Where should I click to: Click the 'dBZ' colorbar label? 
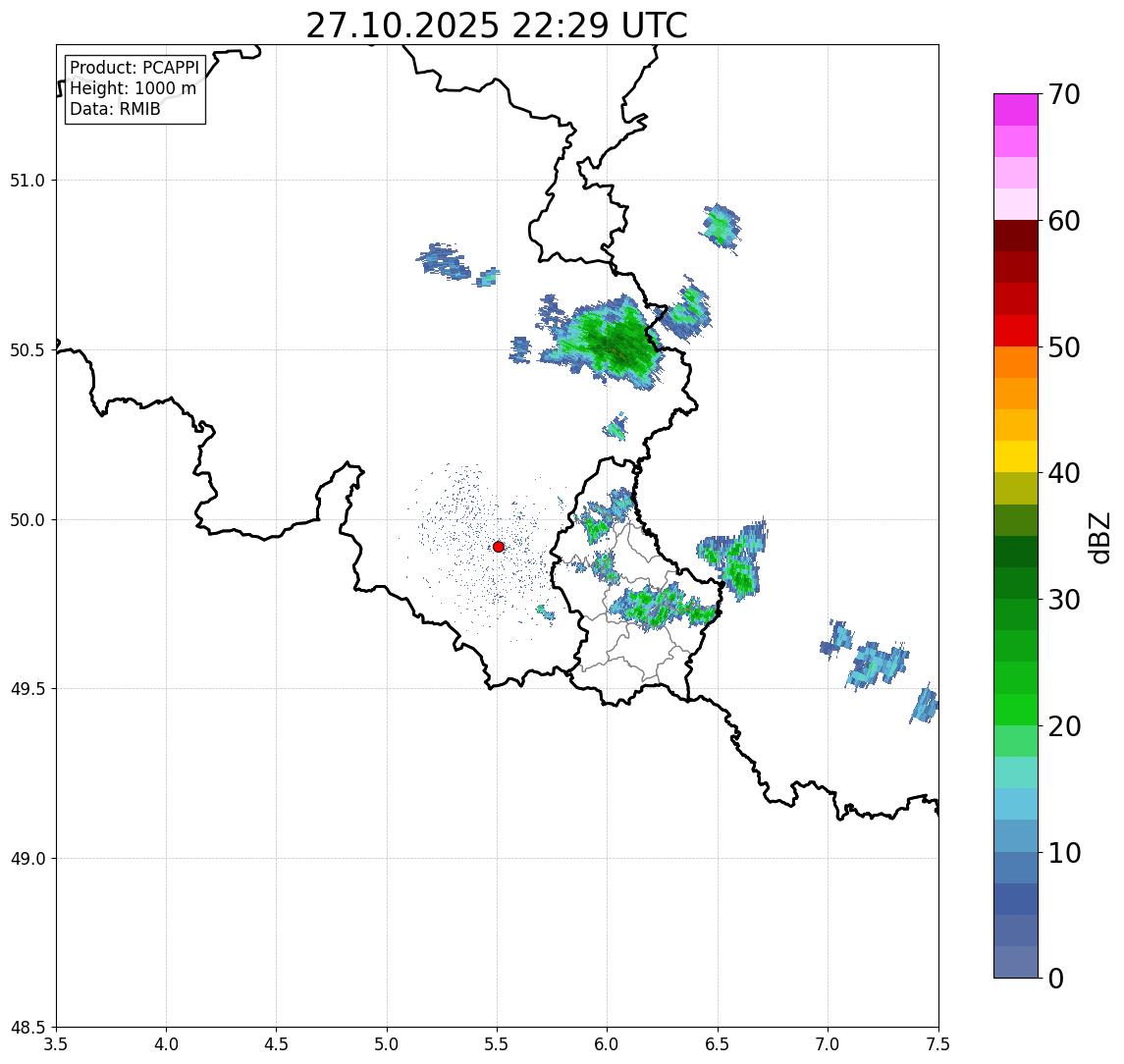[1098, 538]
